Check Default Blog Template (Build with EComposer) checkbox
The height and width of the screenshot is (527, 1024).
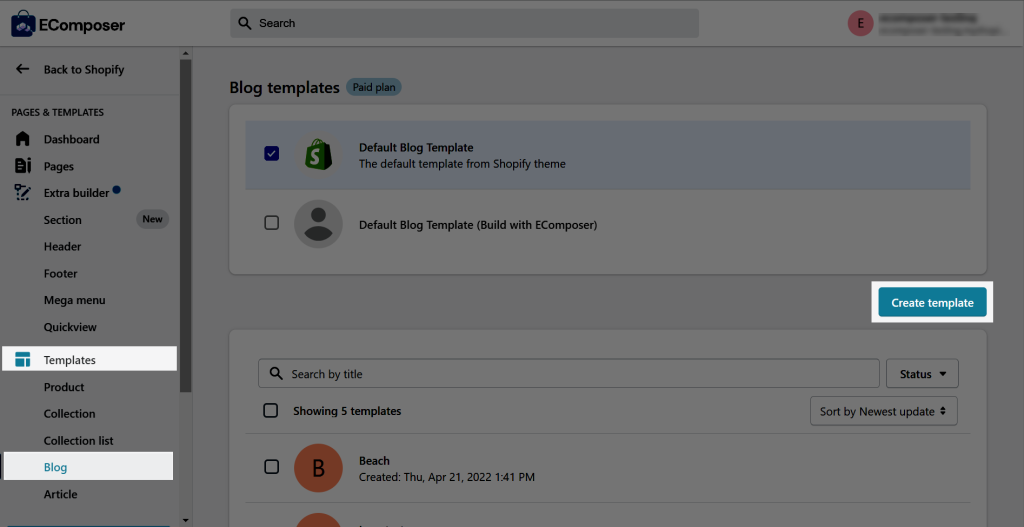coord(272,223)
